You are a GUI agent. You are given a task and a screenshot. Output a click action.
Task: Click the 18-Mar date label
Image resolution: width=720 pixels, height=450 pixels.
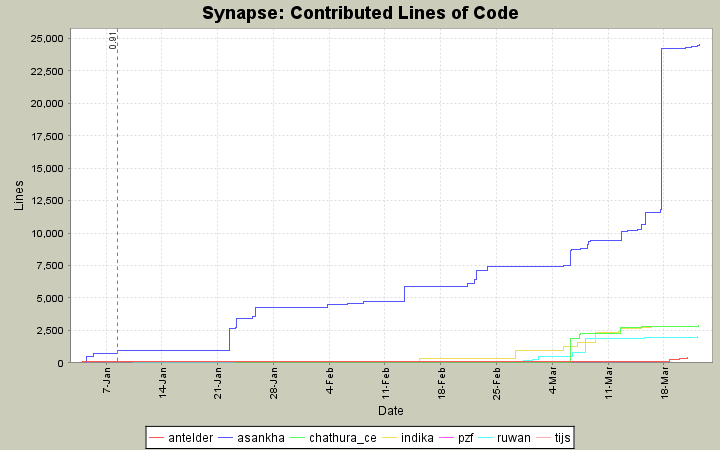[x=664, y=382]
